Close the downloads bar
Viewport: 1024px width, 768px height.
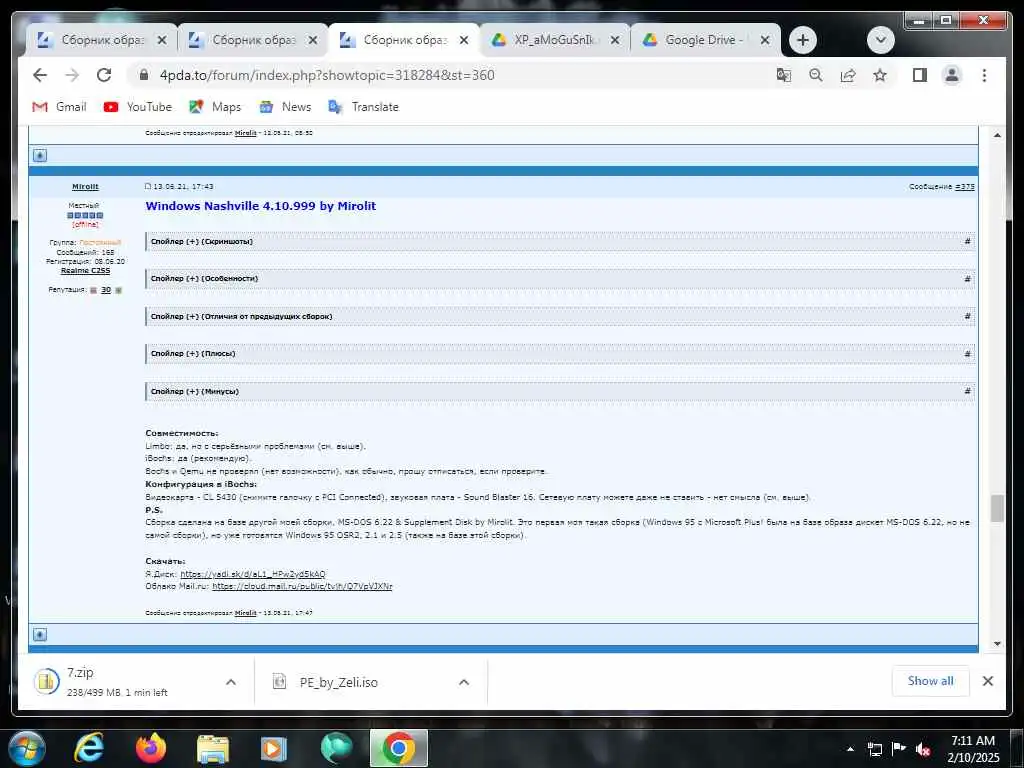(987, 681)
